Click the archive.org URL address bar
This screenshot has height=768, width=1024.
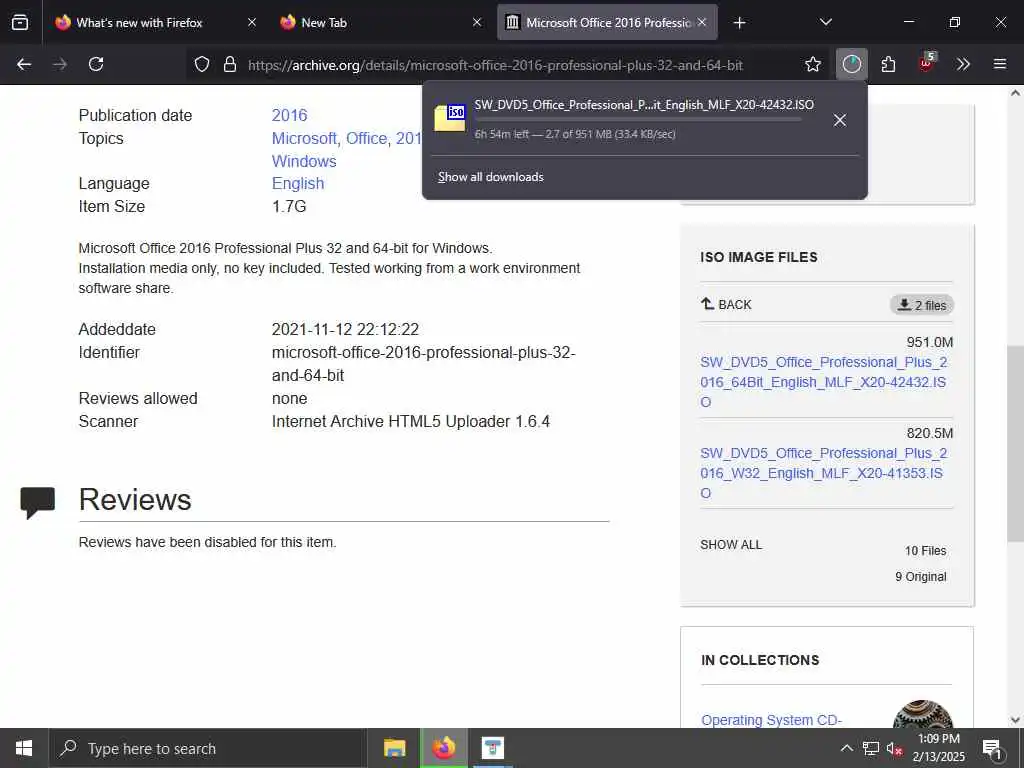(x=495, y=65)
